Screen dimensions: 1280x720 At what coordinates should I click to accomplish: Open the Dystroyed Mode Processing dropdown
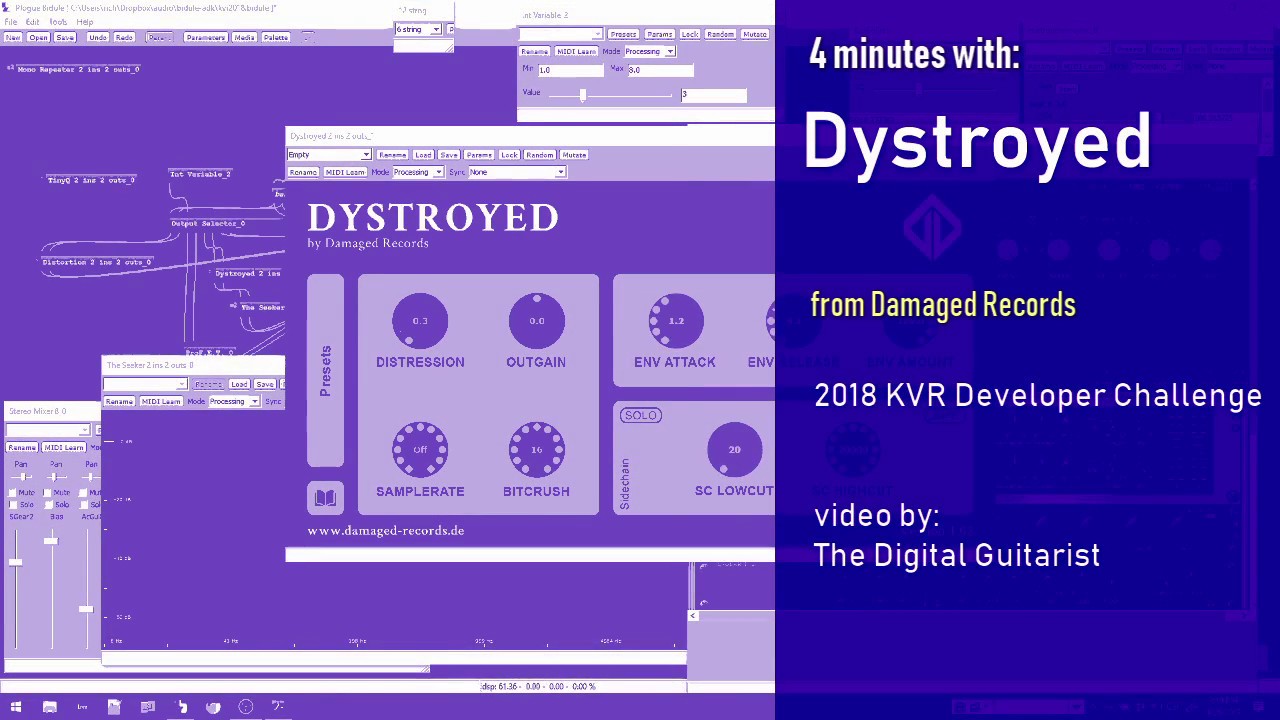(x=417, y=172)
